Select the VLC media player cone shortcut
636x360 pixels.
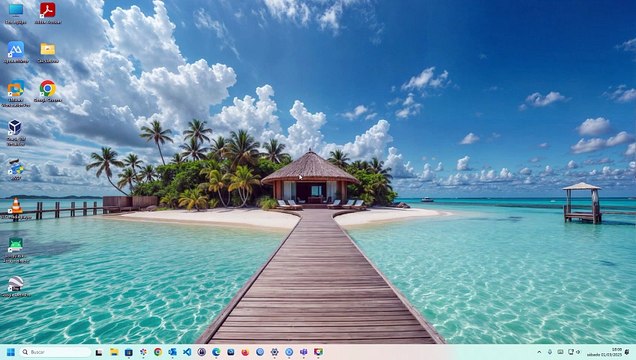16,209
